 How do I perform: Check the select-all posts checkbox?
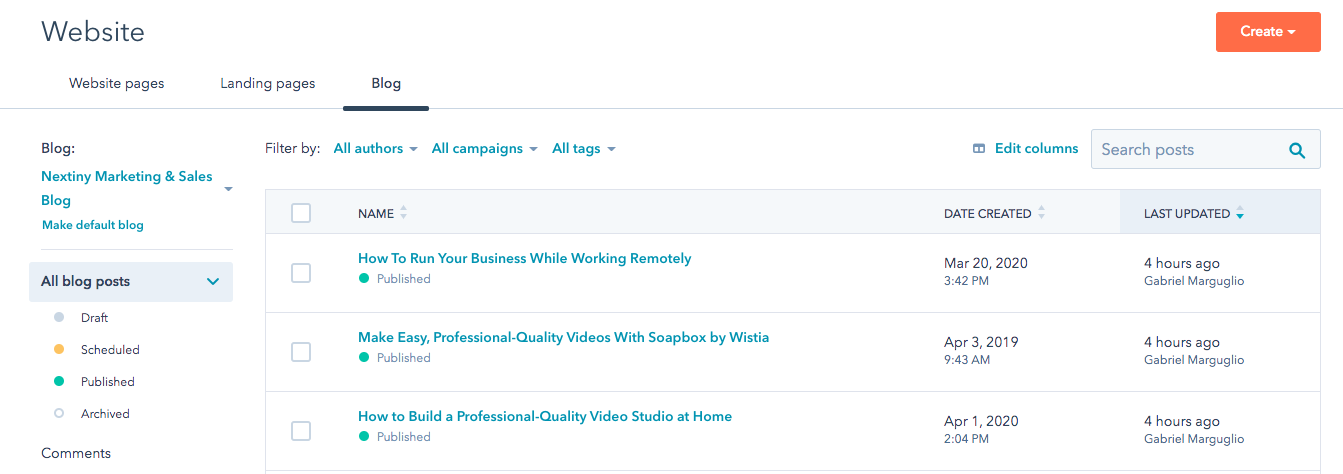coord(301,213)
